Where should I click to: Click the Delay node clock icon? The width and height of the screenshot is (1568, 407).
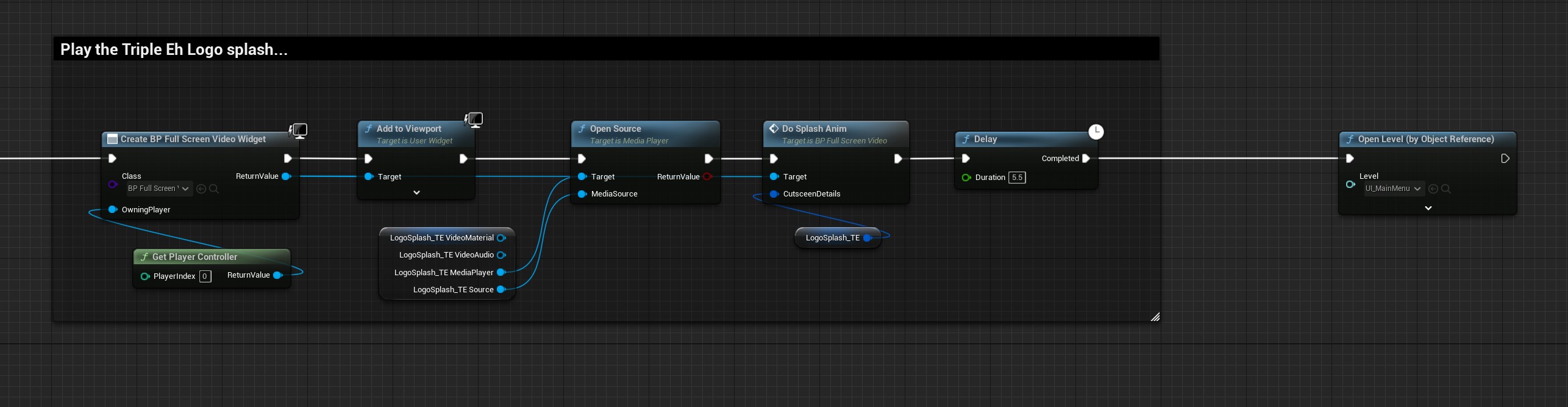click(1096, 132)
